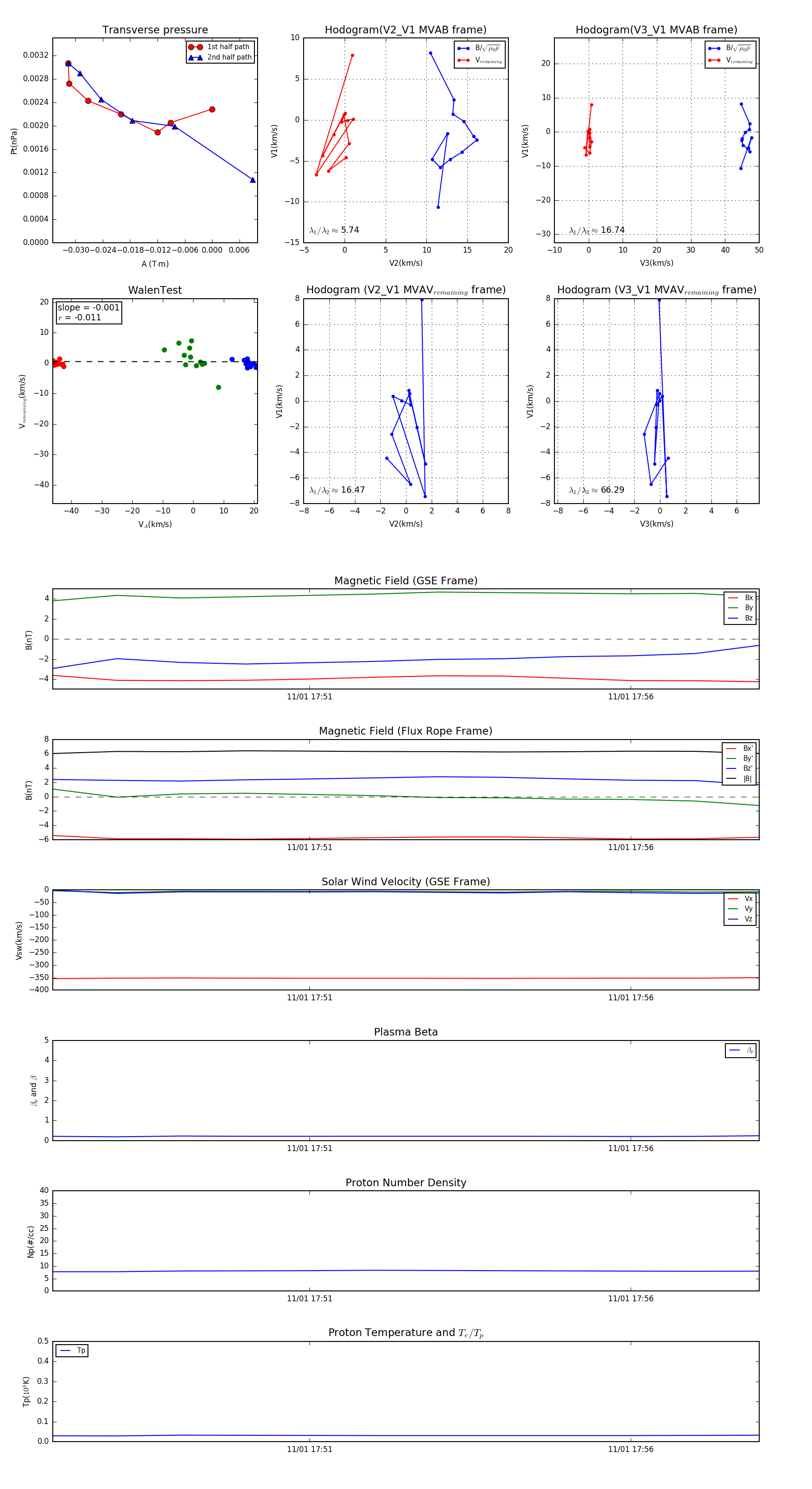Click the green outlier point near -8 in WalenTest
812x1489 pixels.
pyautogui.click(x=218, y=387)
